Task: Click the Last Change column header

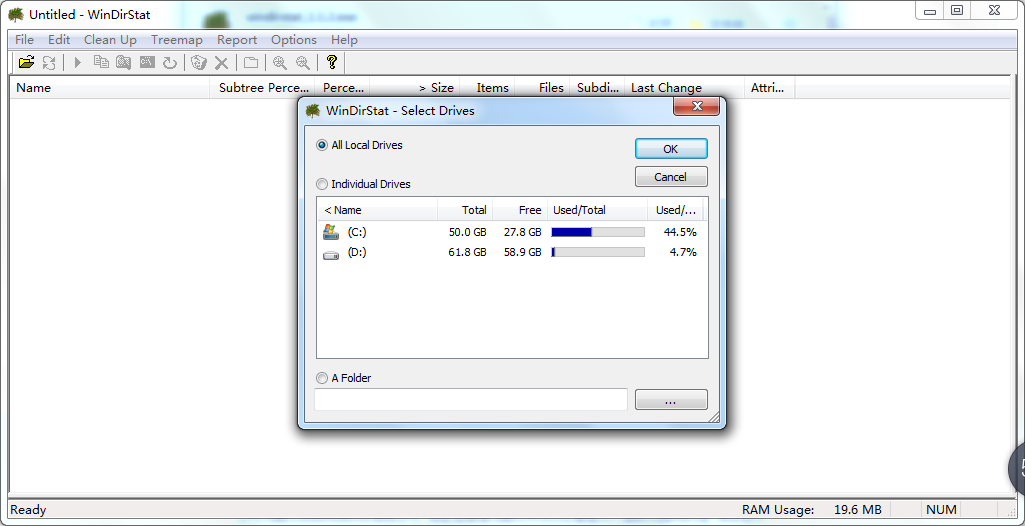Action: [x=684, y=88]
